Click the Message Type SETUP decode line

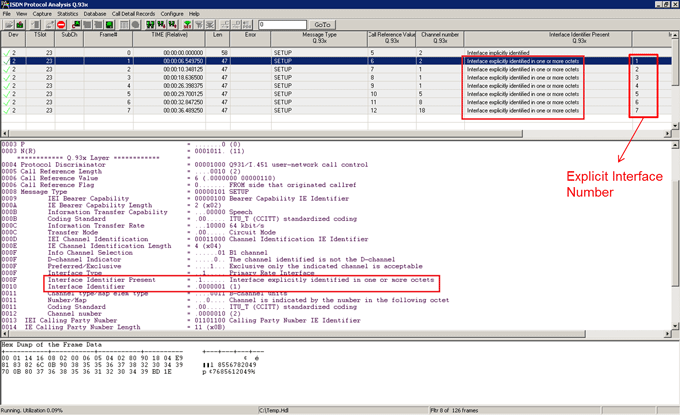coord(125,192)
